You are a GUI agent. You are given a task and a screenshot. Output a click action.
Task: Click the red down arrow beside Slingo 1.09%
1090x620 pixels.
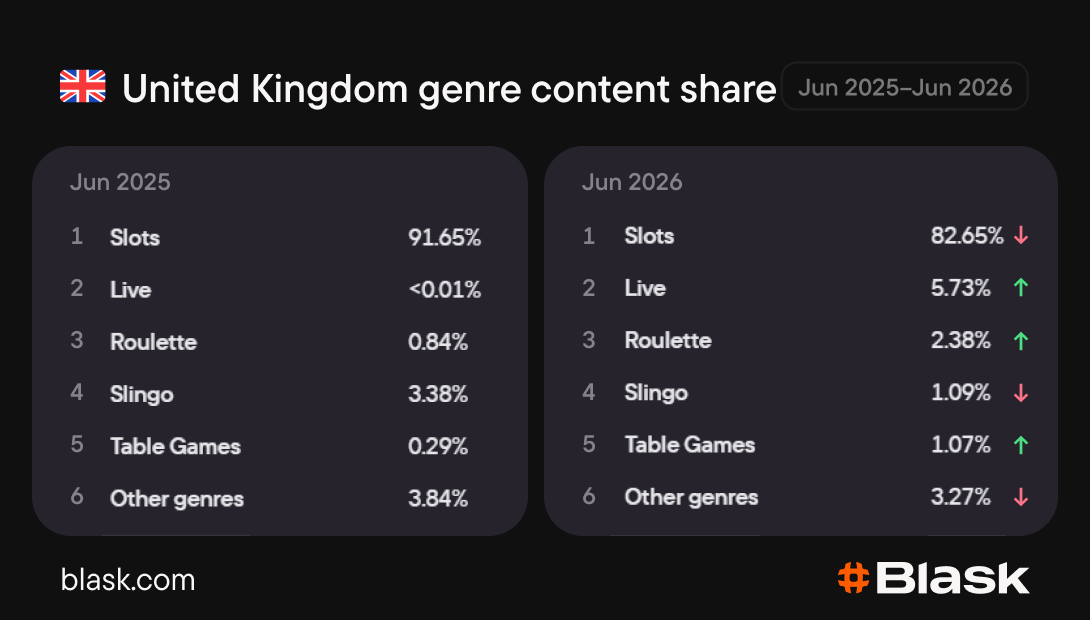[x=1020, y=393]
